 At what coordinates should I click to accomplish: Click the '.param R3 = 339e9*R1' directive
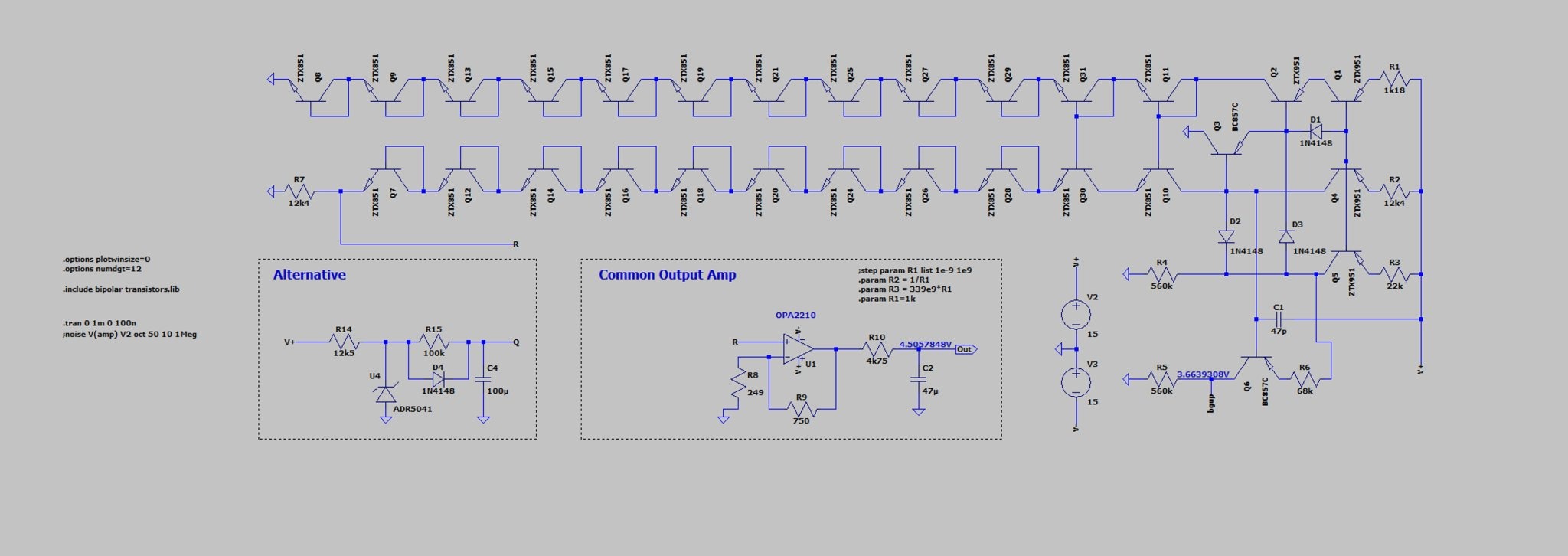[x=905, y=289]
